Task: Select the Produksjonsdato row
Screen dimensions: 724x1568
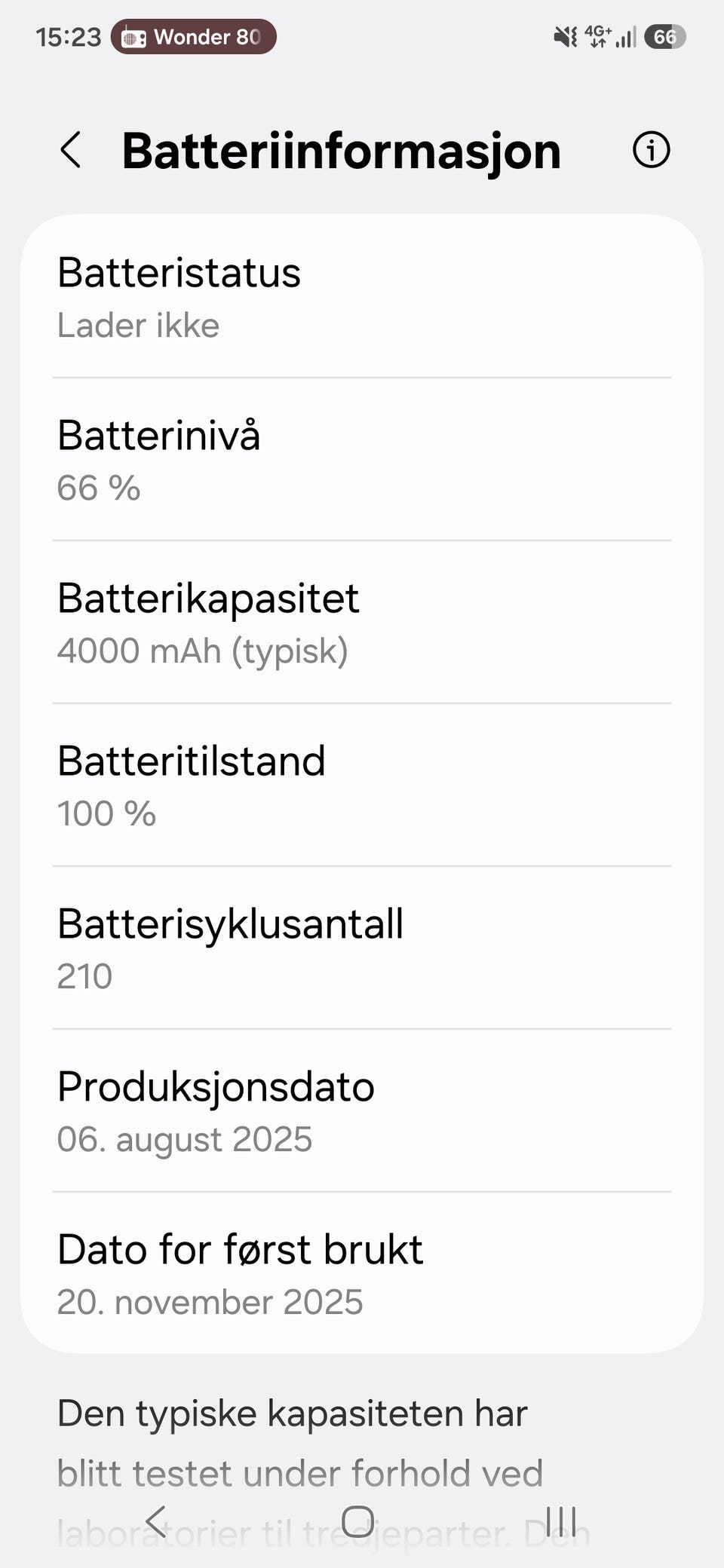Action: [x=362, y=1110]
